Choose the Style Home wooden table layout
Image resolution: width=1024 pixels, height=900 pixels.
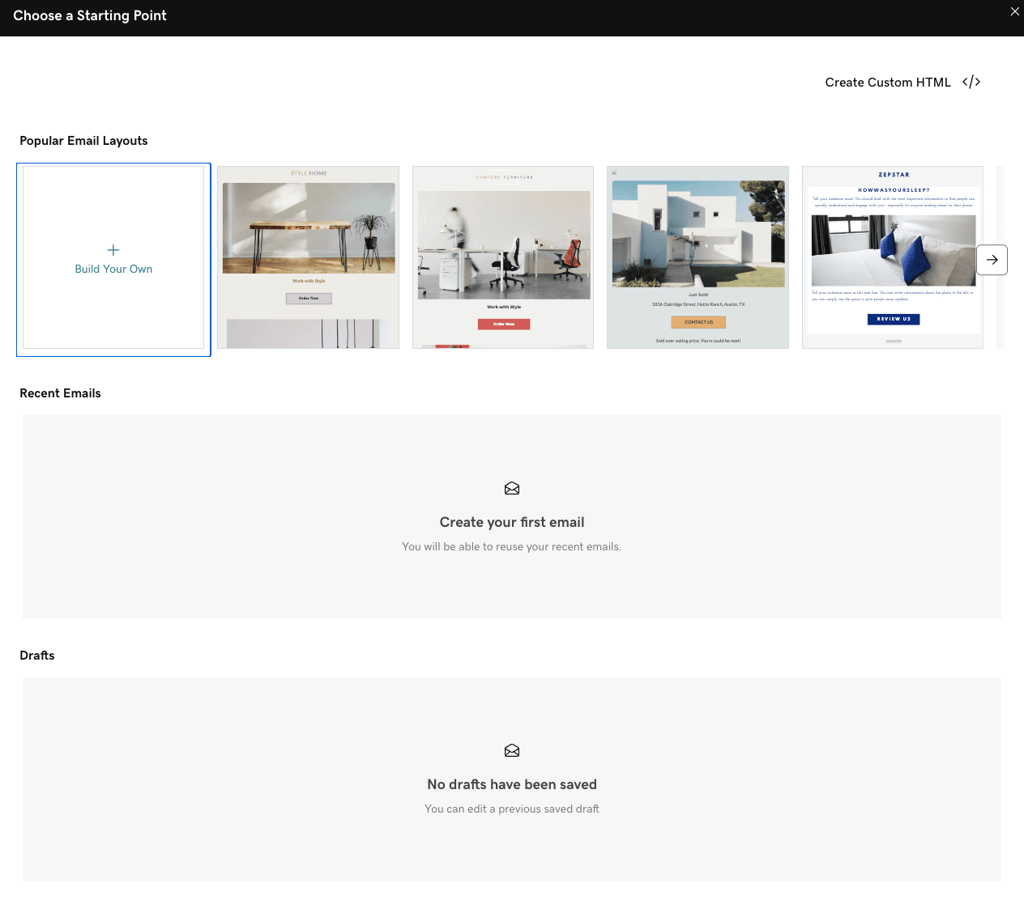[308, 257]
